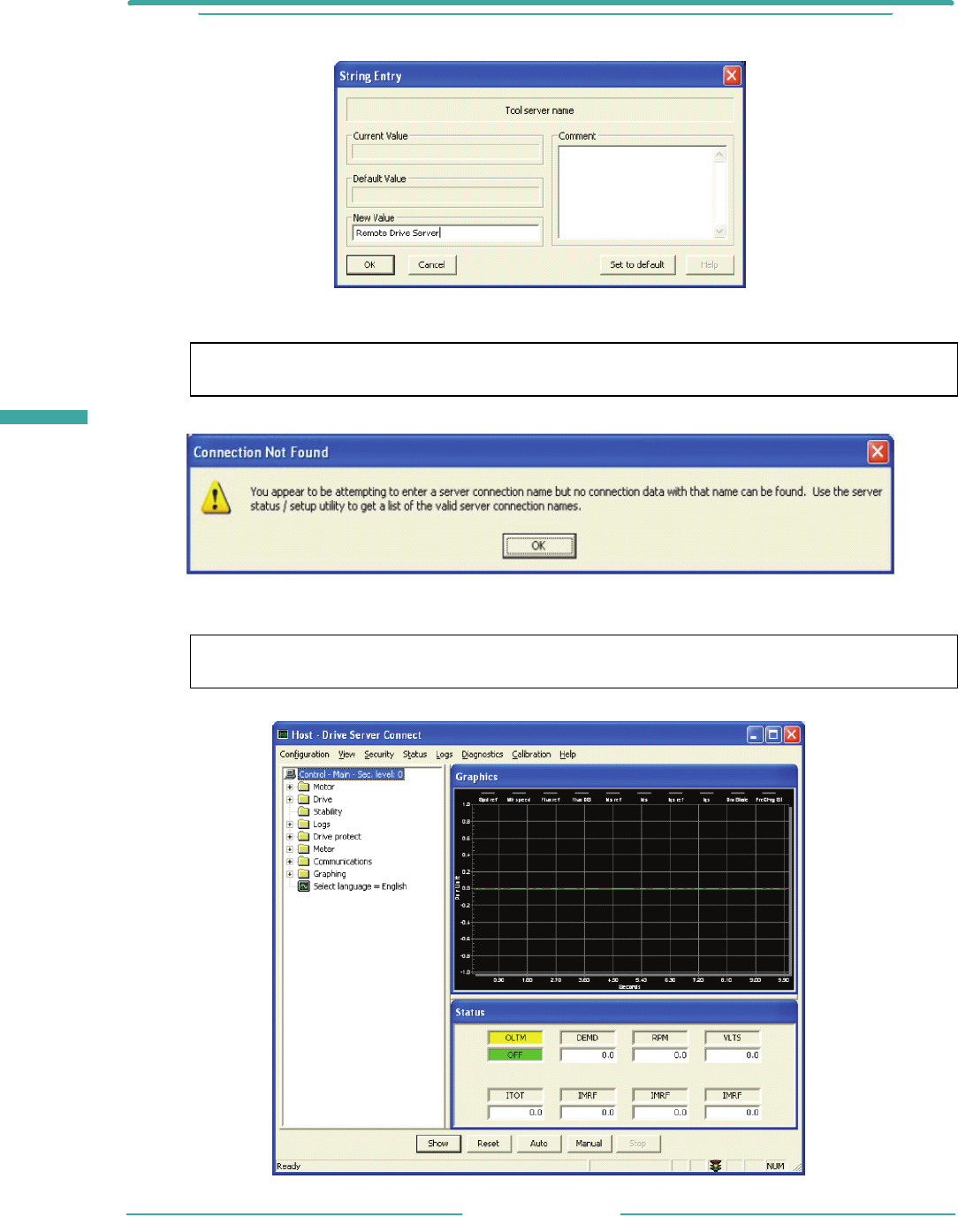Click the computer icon beside Control - Main
958x1232 pixels.
pyautogui.click(x=289, y=774)
